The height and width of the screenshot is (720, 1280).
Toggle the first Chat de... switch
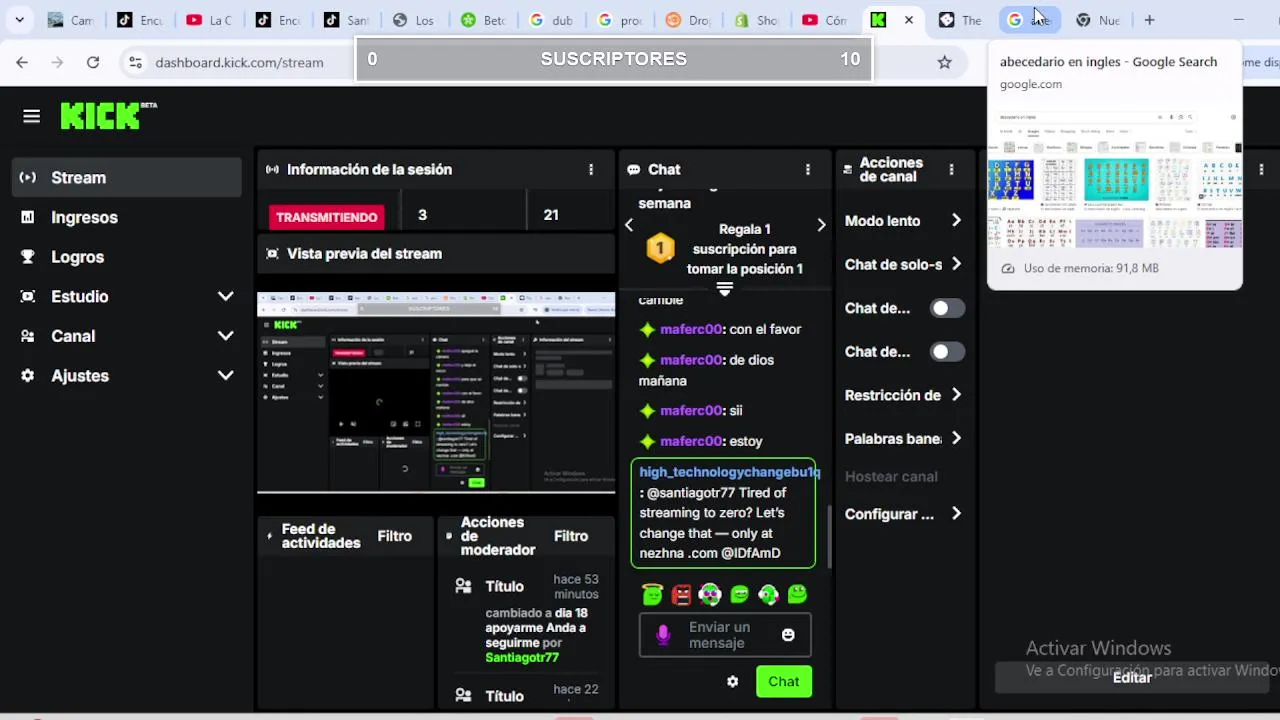coord(947,308)
